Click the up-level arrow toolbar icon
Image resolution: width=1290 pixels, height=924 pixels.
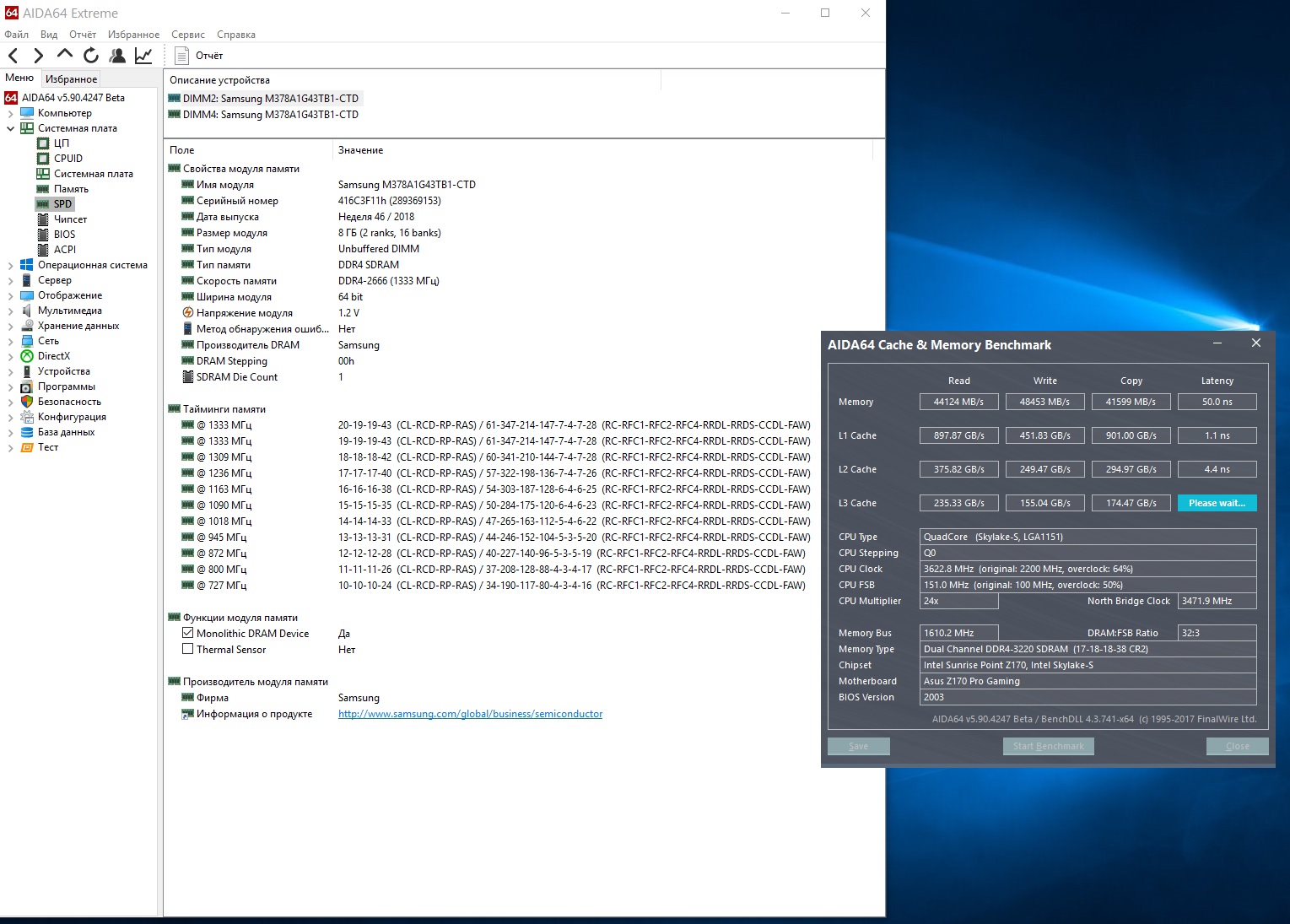[65, 55]
